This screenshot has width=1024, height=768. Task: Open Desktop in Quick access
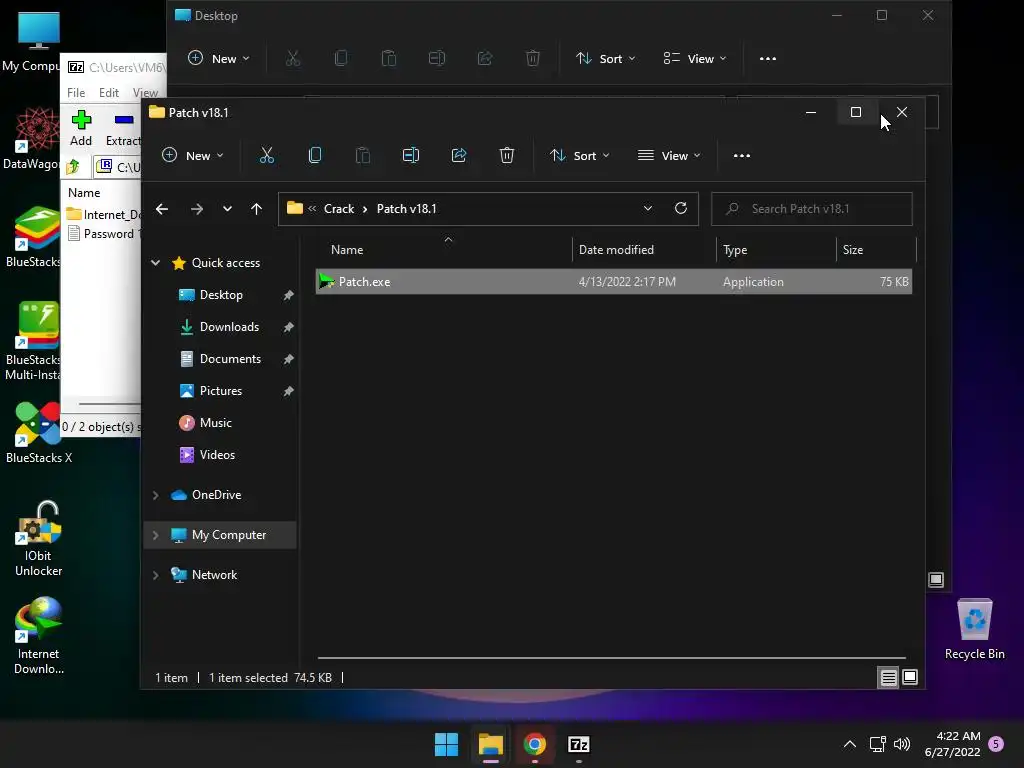point(221,295)
